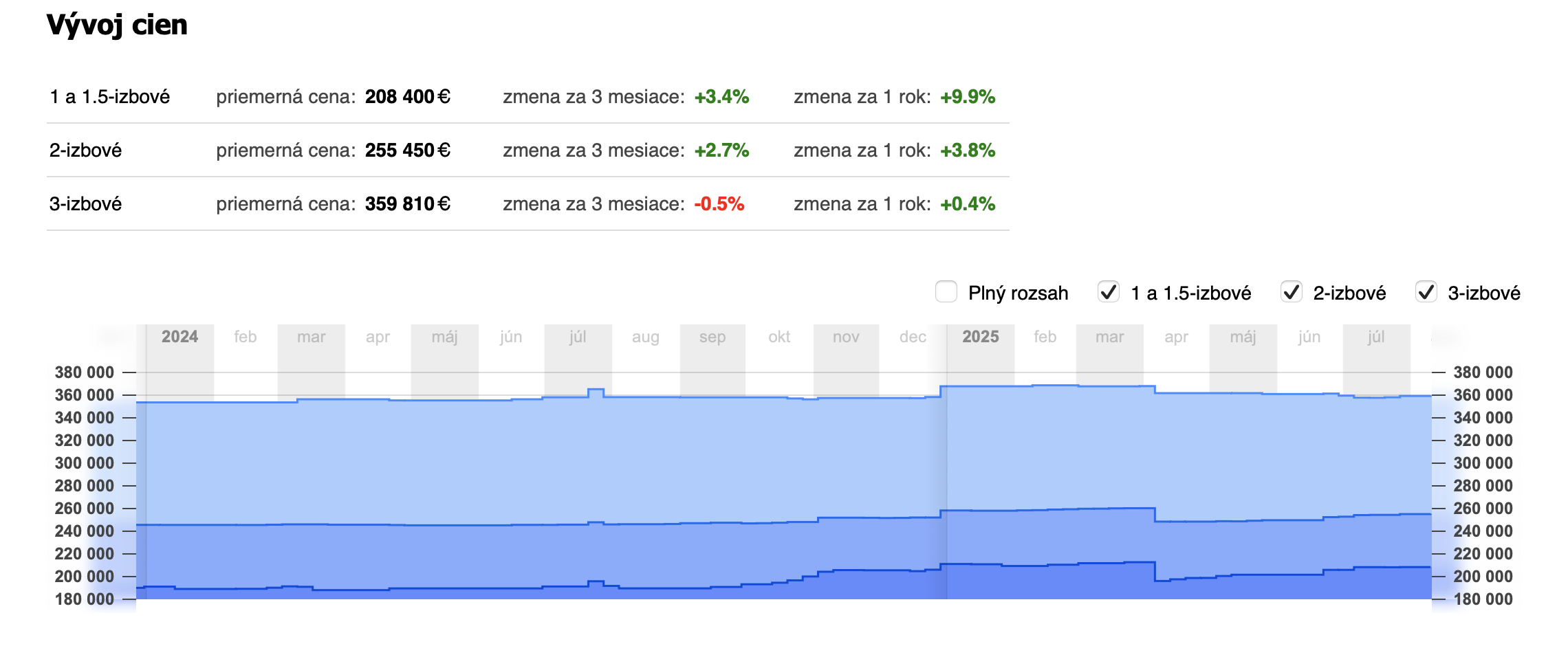
Task: Click the +2.7% three-month change value
Action: (x=721, y=151)
